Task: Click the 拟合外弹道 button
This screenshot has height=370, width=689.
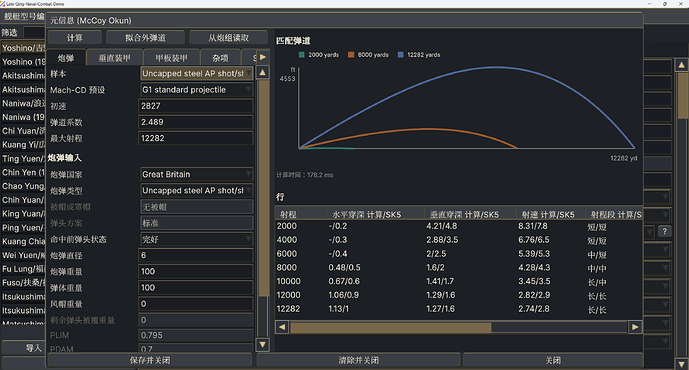Action: click(145, 38)
